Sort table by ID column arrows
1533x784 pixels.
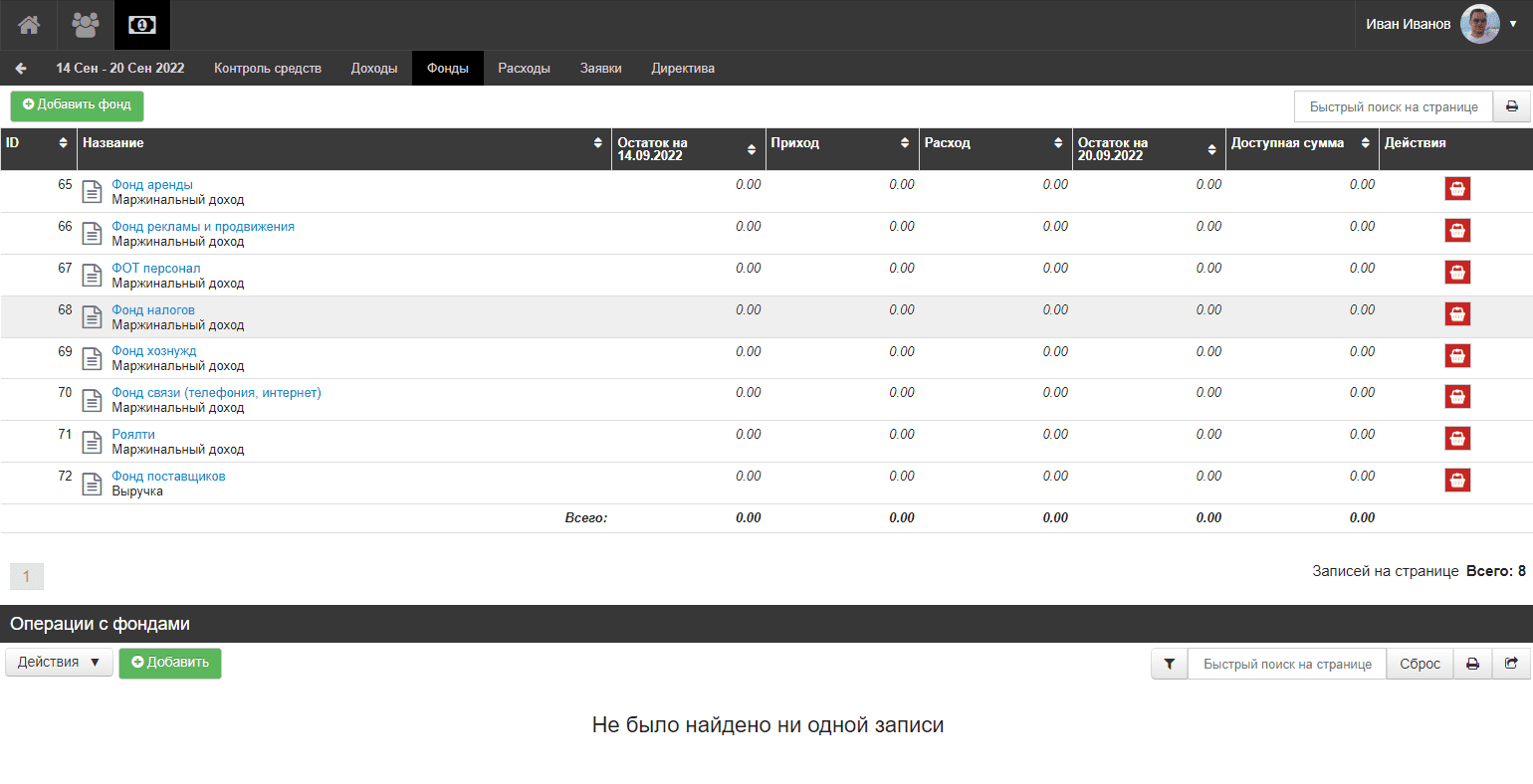[x=64, y=143]
